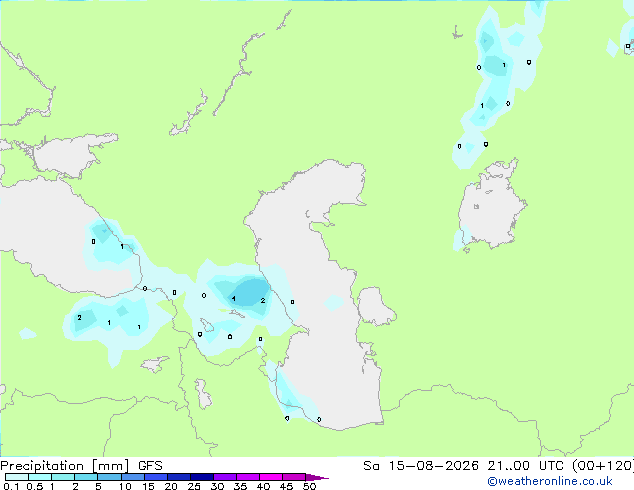Pick the 25–30 mm dark navy swatch

click(201, 477)
